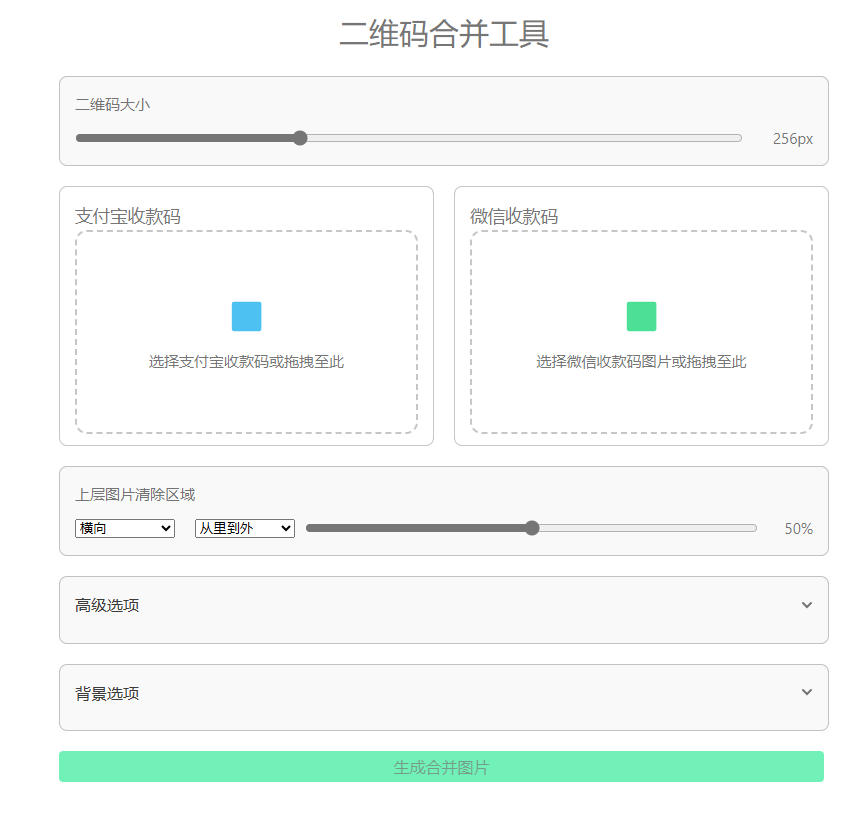858x819 pixels.
Task: Click the 上层图片清除区域 label
Action: click(x=135, y=495)
